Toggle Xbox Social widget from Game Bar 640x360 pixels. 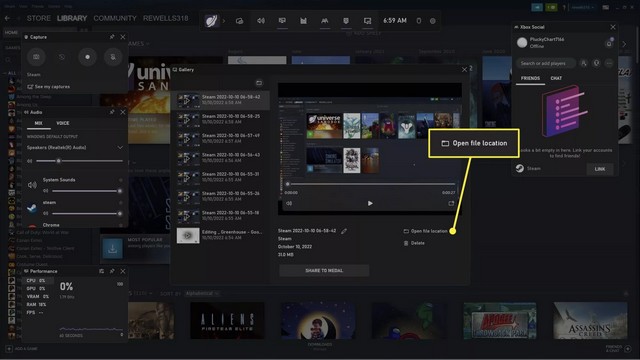(x=324, y=21)
